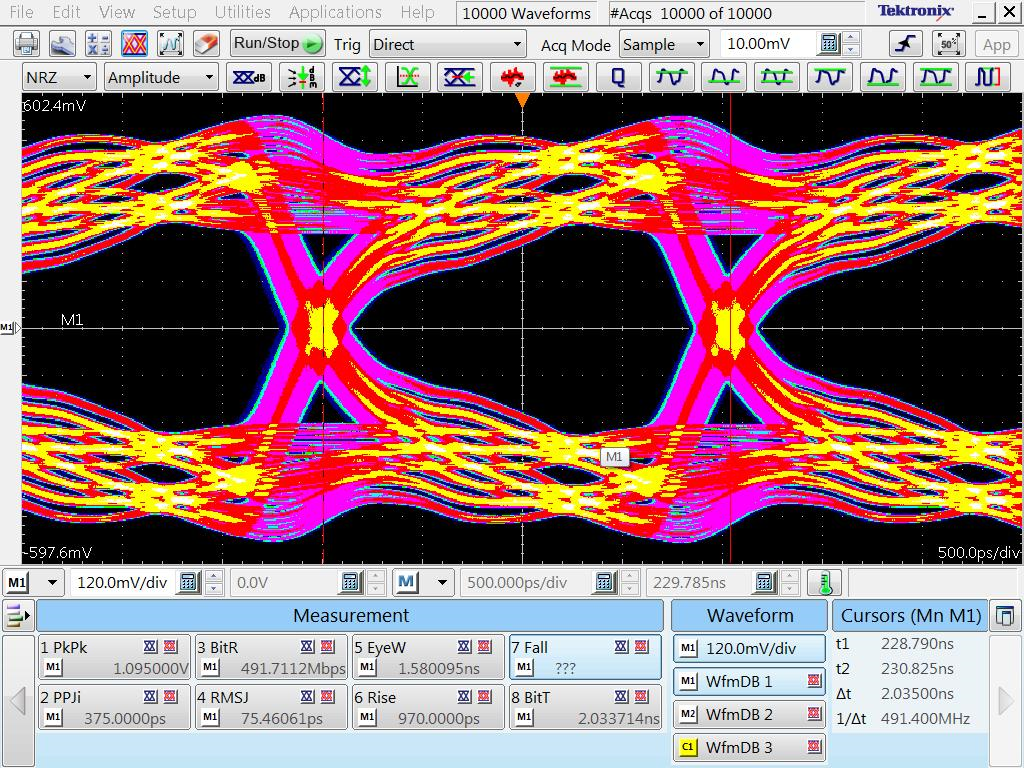Click the Print icon in the toolbar
The image size is (1024, 768).
[x=26, y=44]
